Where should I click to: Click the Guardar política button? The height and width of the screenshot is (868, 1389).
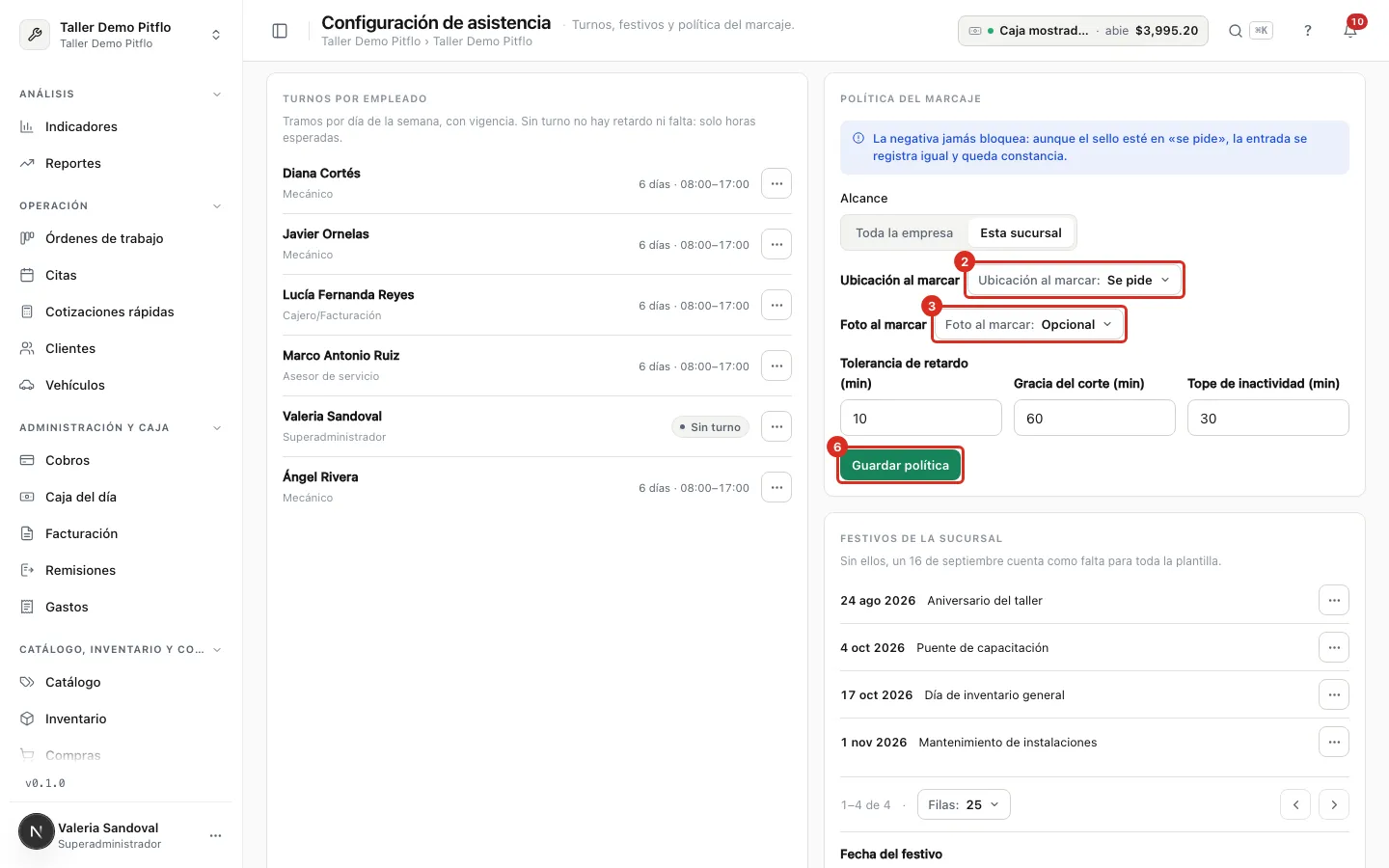point(900,465)
